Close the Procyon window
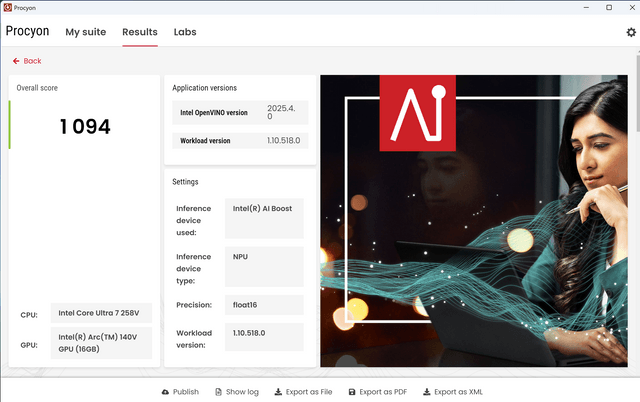The height and width of the screenshot is (402, 640). click(632, 7)
